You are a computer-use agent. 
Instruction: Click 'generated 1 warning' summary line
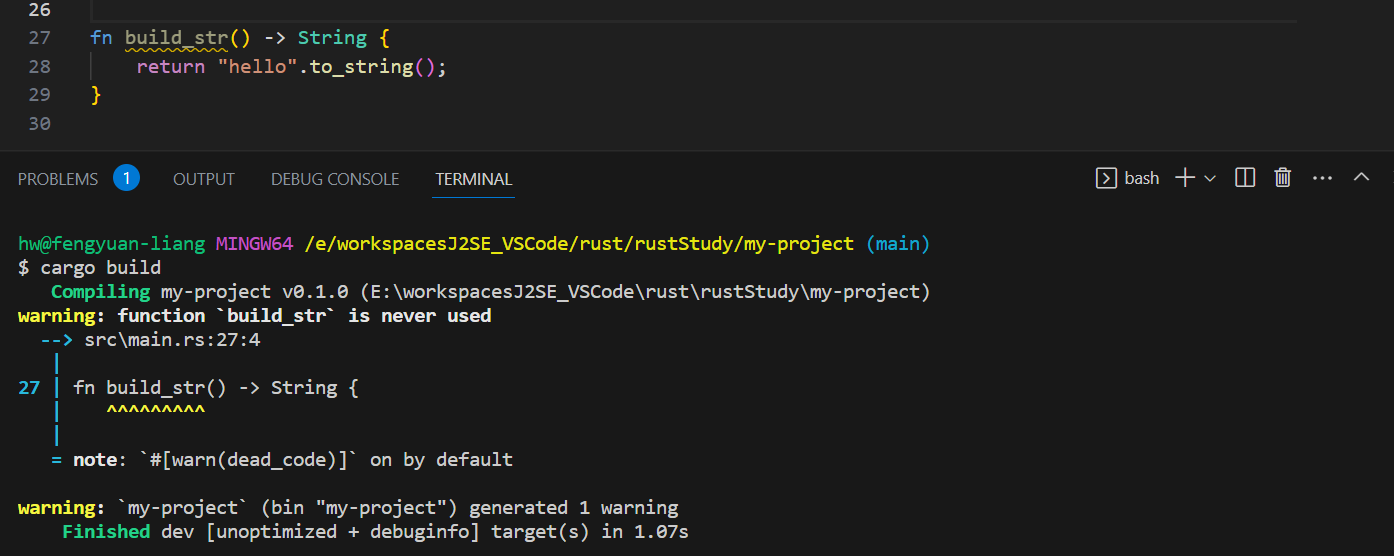(x=573, y=508)
